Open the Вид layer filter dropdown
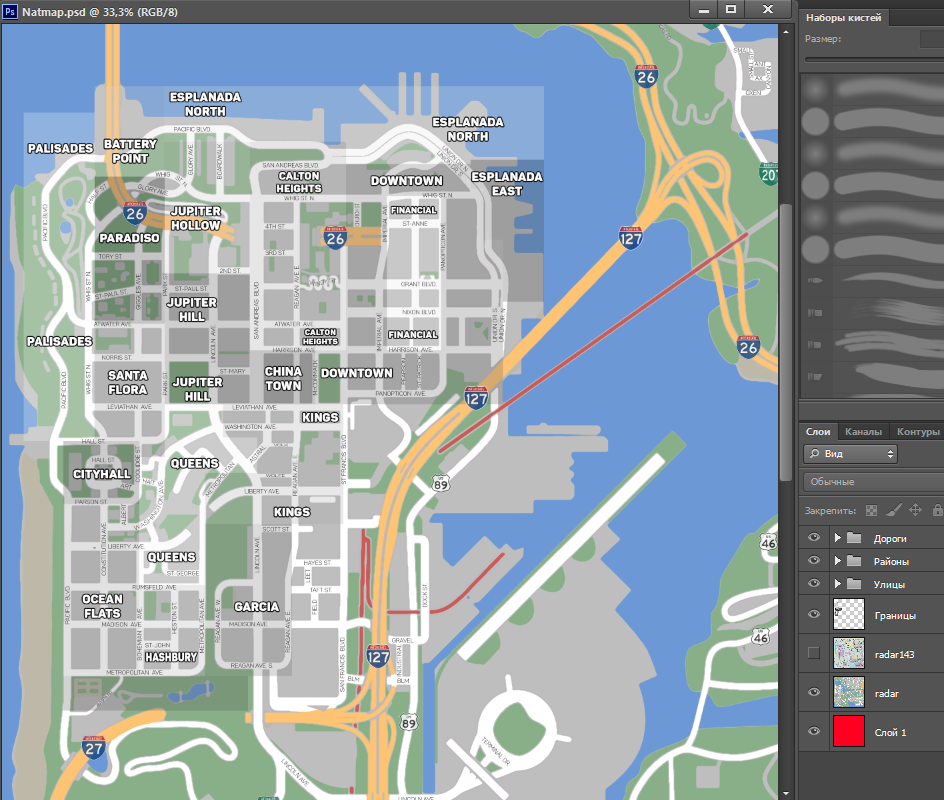This screenshot has width=944, height=800. click(x=850, y=454)
